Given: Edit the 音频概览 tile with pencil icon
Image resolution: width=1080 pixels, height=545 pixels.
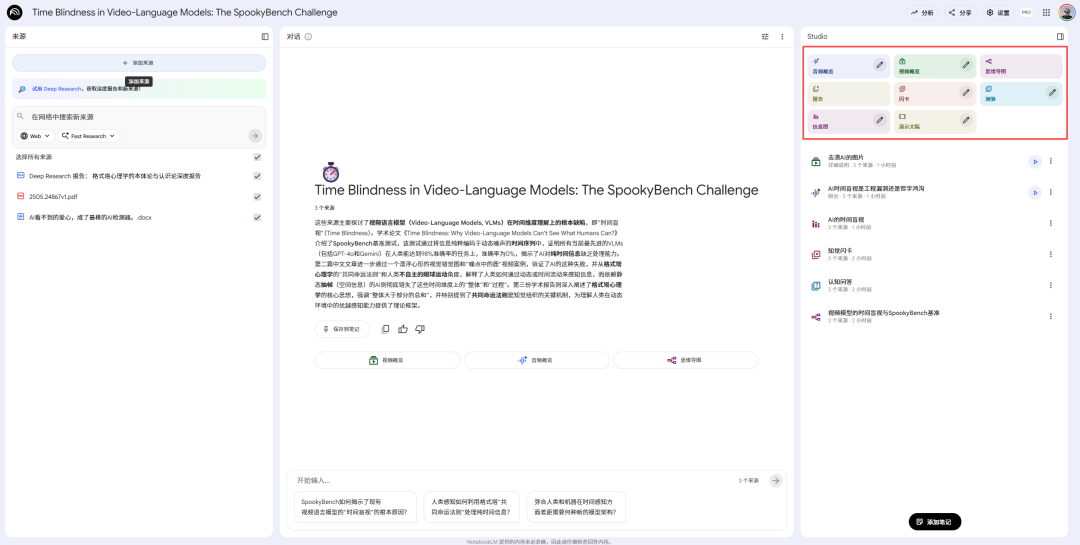Looking at the screenshot, I should (x=879, y=65).
